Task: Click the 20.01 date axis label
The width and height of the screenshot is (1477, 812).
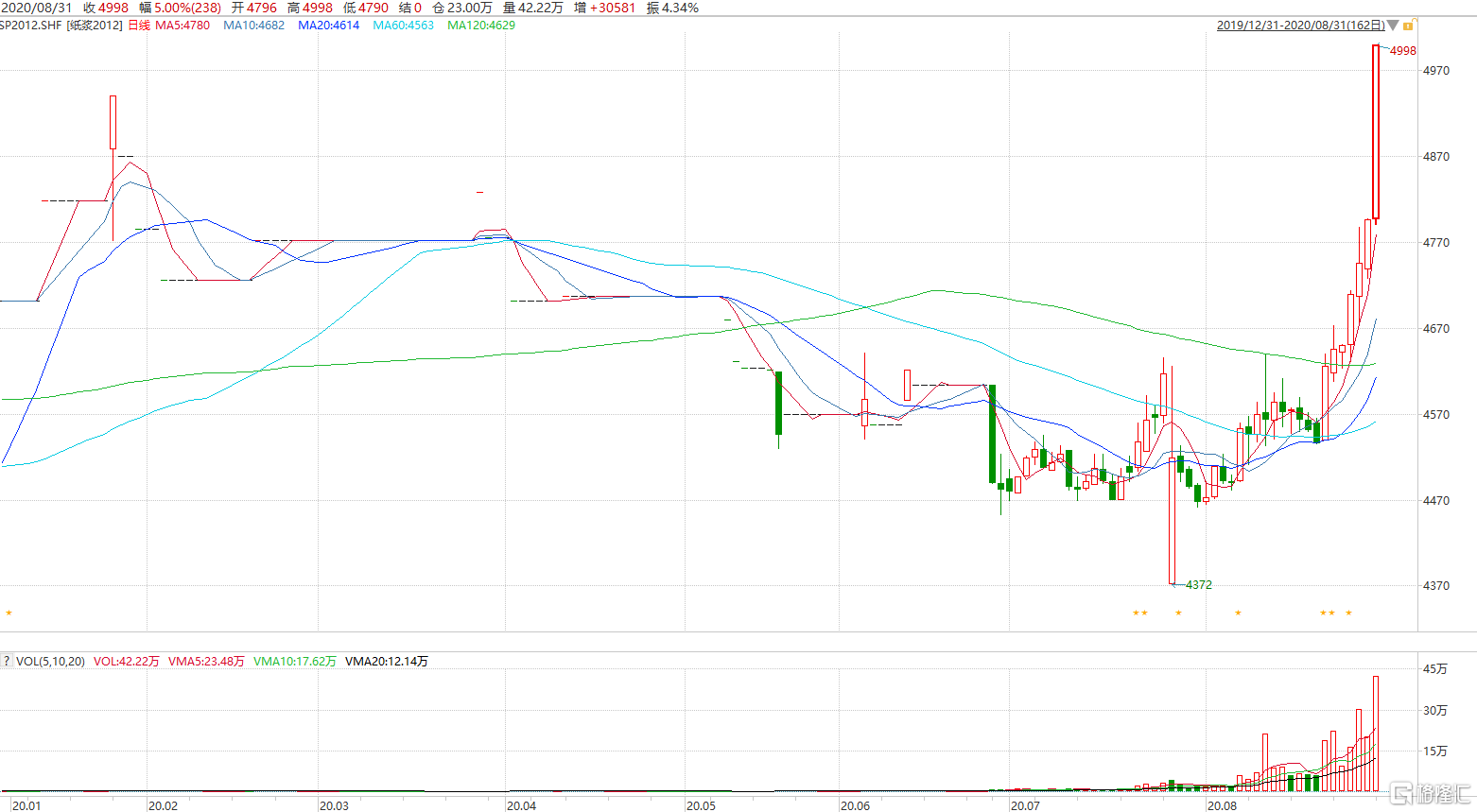Action: [x=26, y=805]
